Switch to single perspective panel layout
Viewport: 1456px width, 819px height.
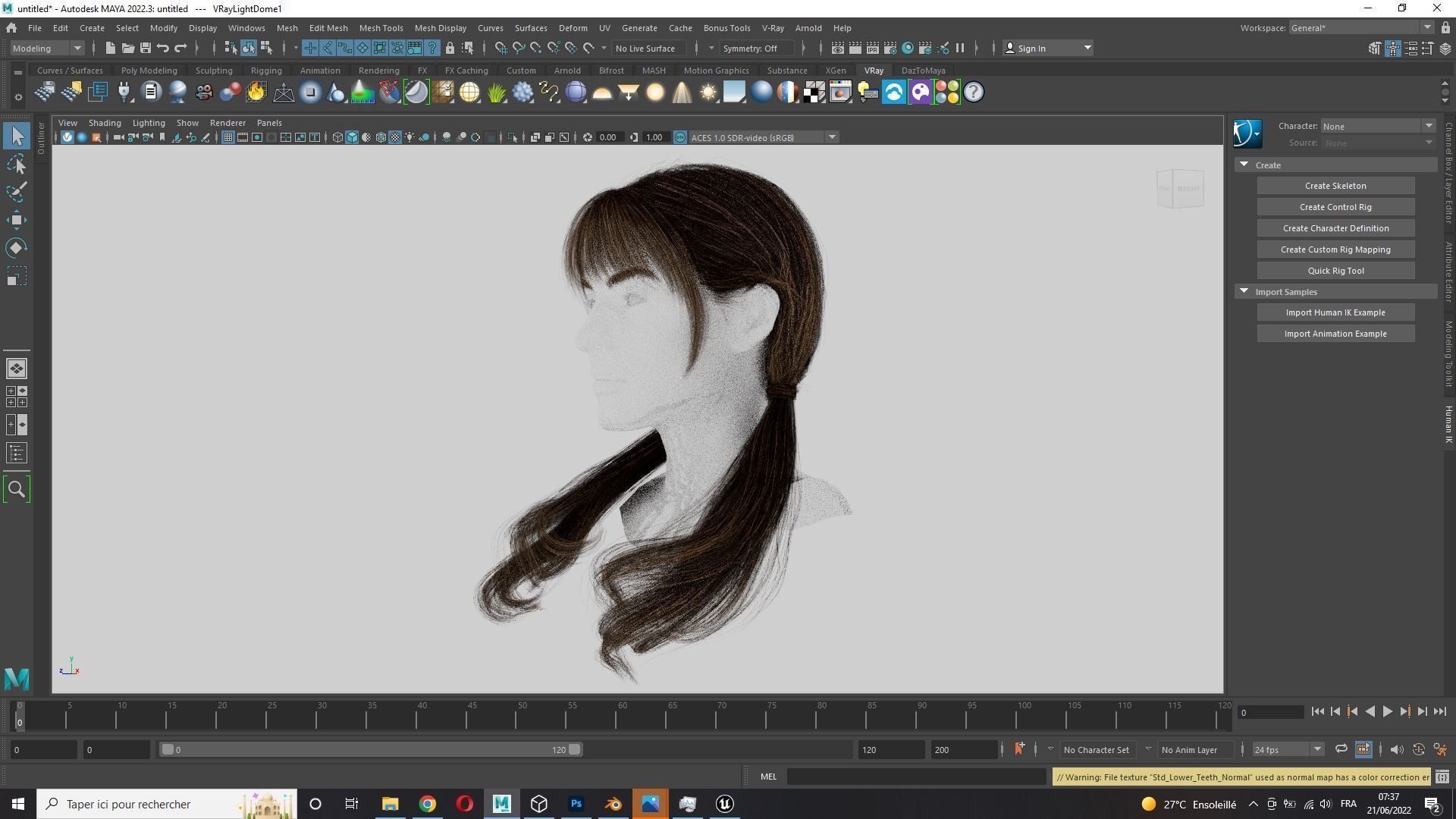tap(17, 369)
